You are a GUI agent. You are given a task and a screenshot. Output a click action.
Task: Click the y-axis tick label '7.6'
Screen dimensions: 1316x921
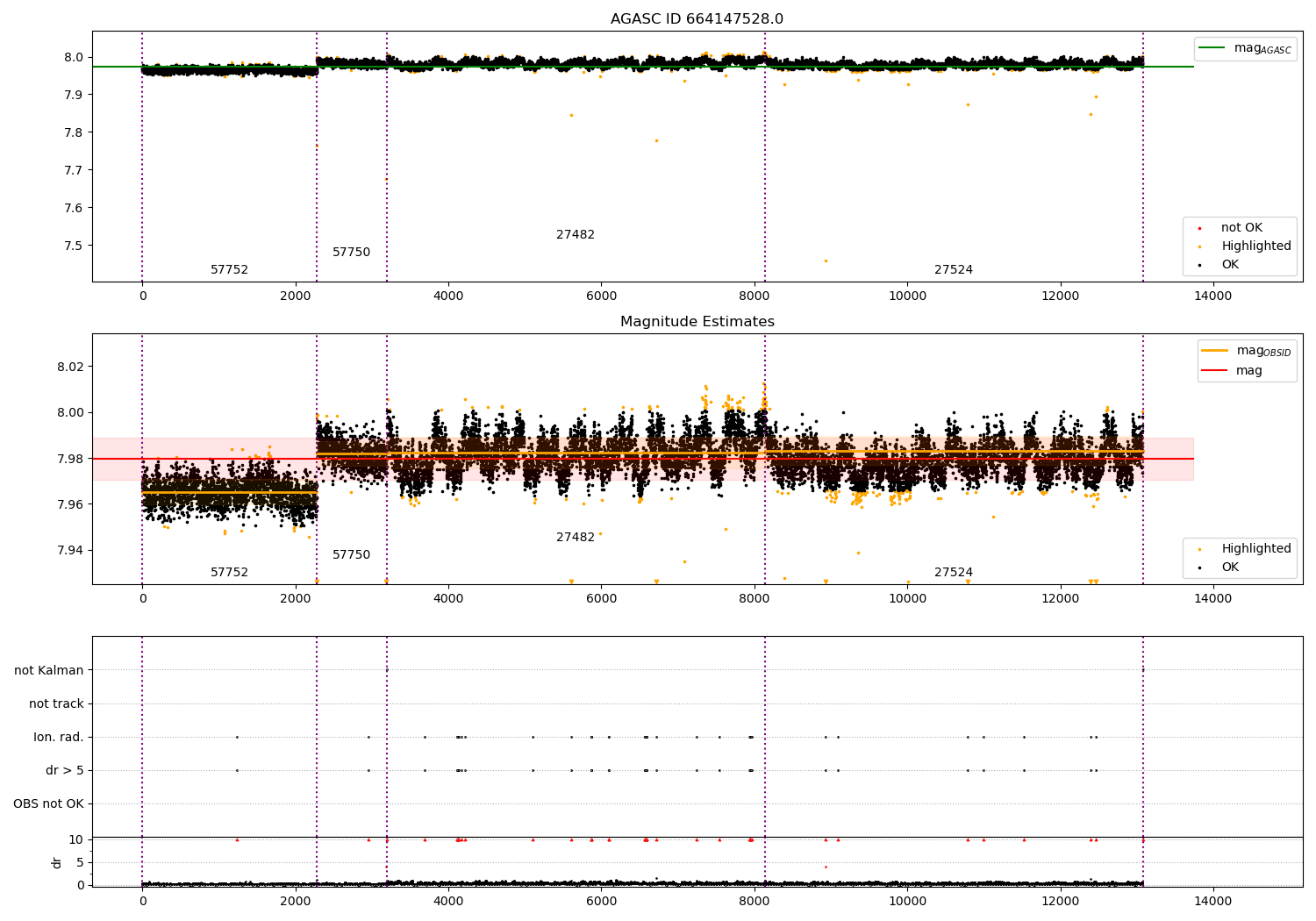click(73, 208)
